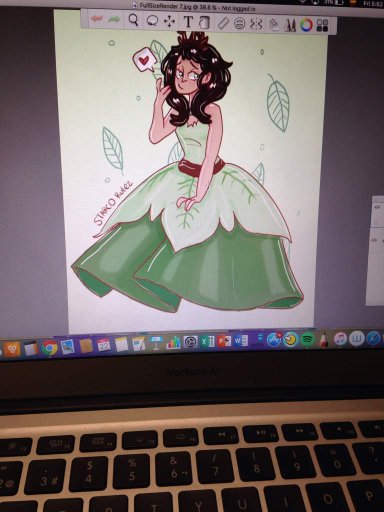Open the App Store from the Dock

pos(273,340)
